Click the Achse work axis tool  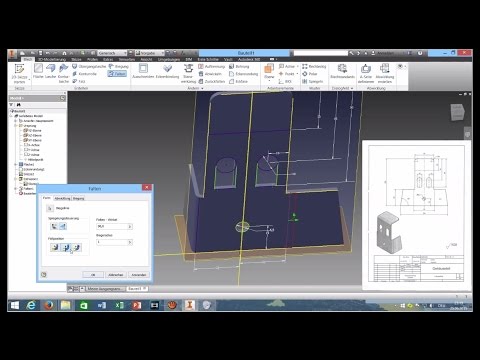click(287, 67)
